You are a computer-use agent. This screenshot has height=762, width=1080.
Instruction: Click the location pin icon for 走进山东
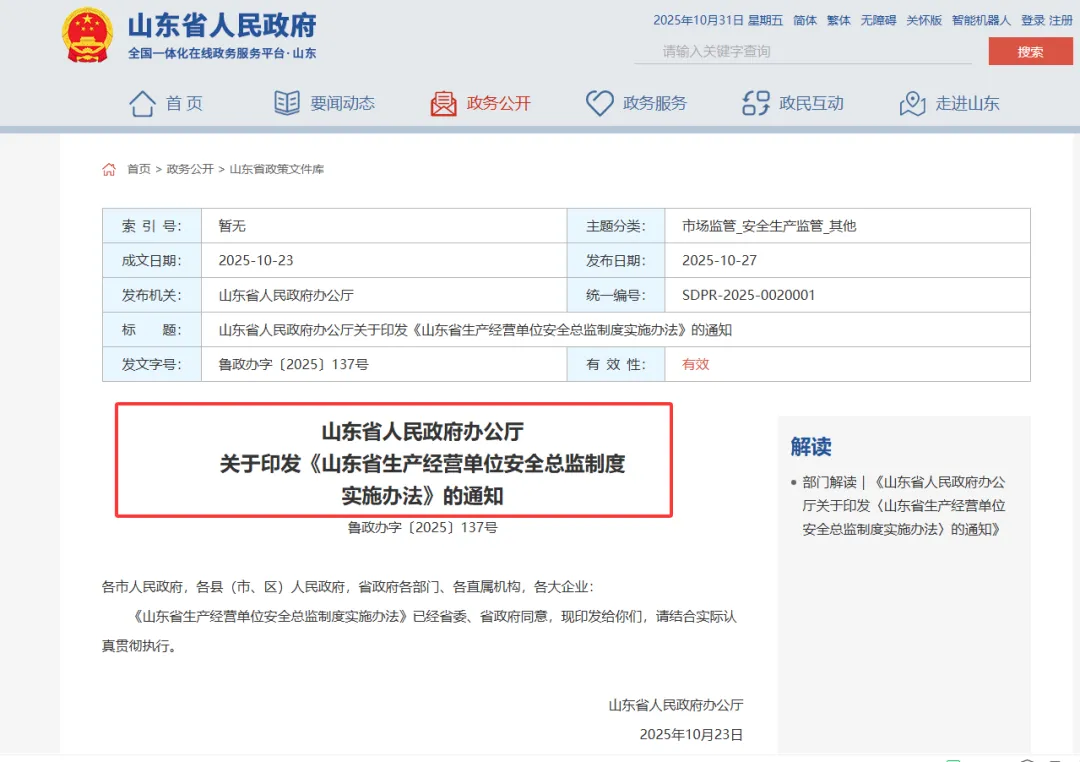[x=911, y=101]
